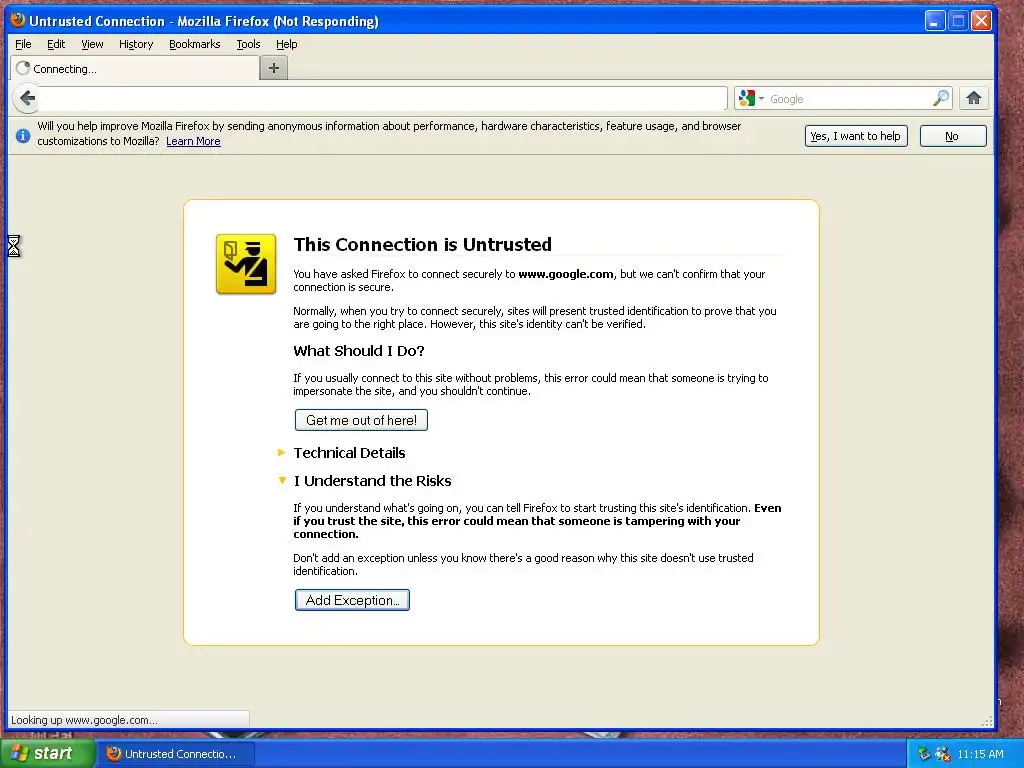Open the Windows Start menu
Image resolution: width=1024 pixels, height=768 pixels.
[46, 753]
